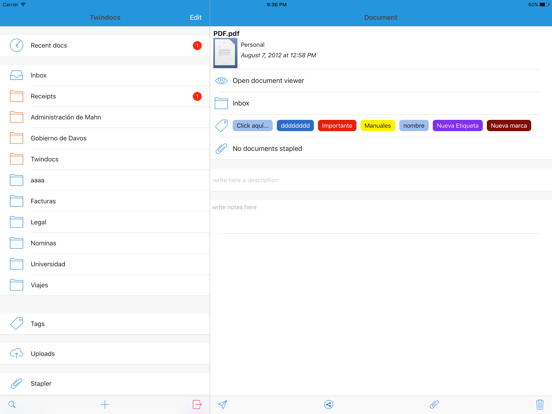Tap the trash delete icon
Image resolution: width=552 pixels, height=414 pixels.
[540, 404]
